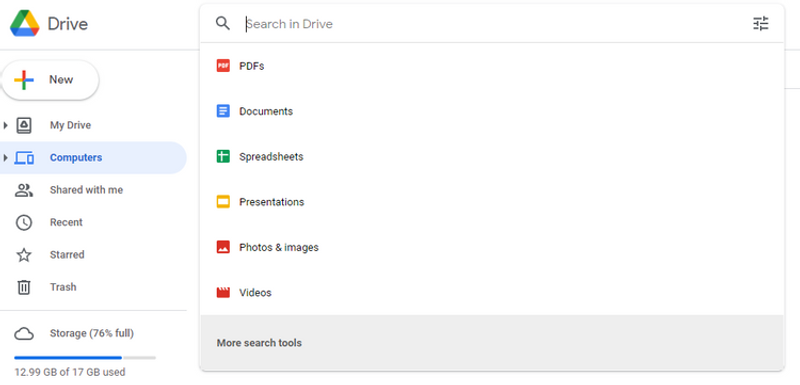This screenshot has height=385, width=800.
Task: Click the blue storage usage bar
Action: [85, 358]
